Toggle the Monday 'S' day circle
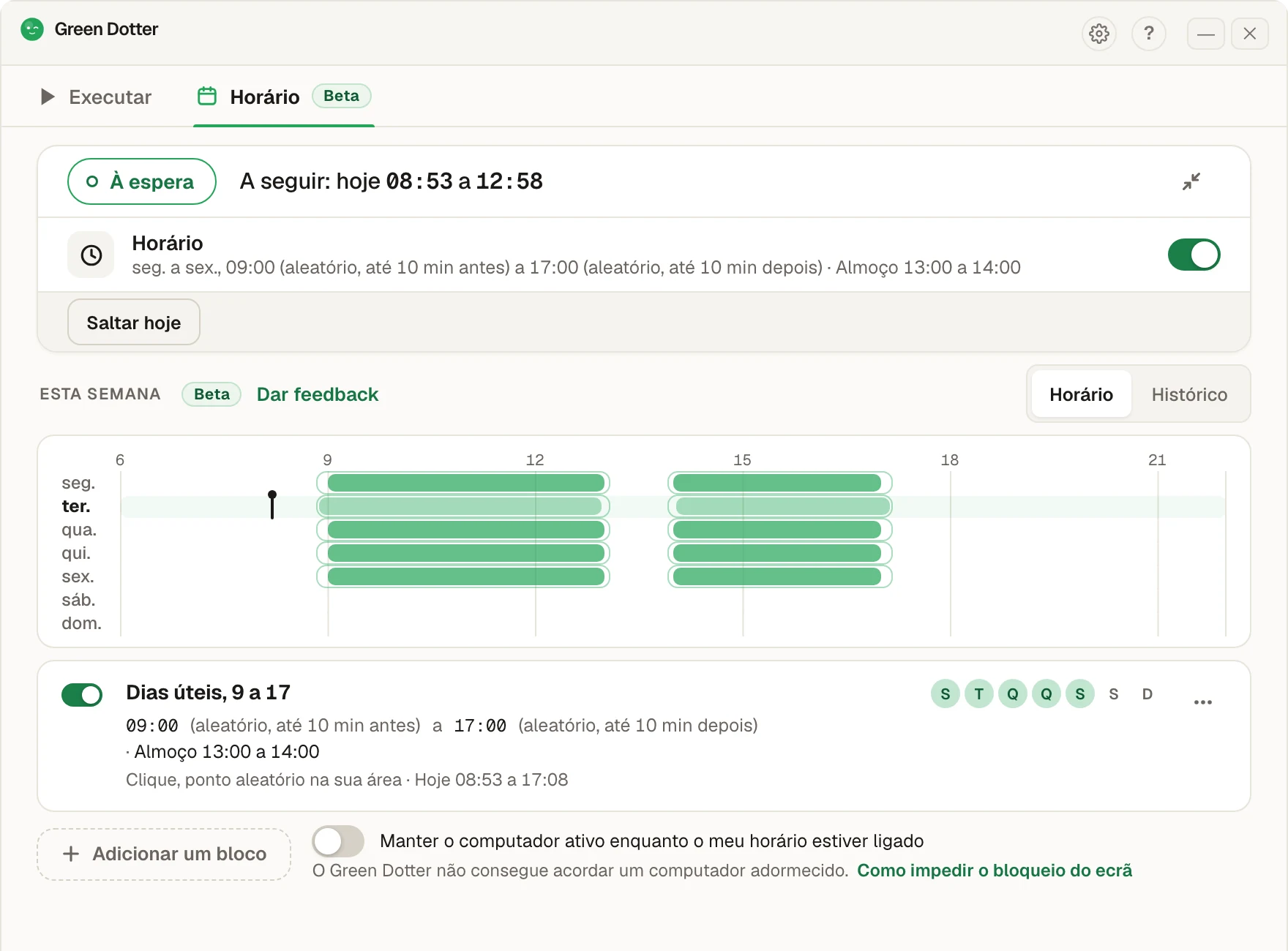 click(x=945, y=693)
